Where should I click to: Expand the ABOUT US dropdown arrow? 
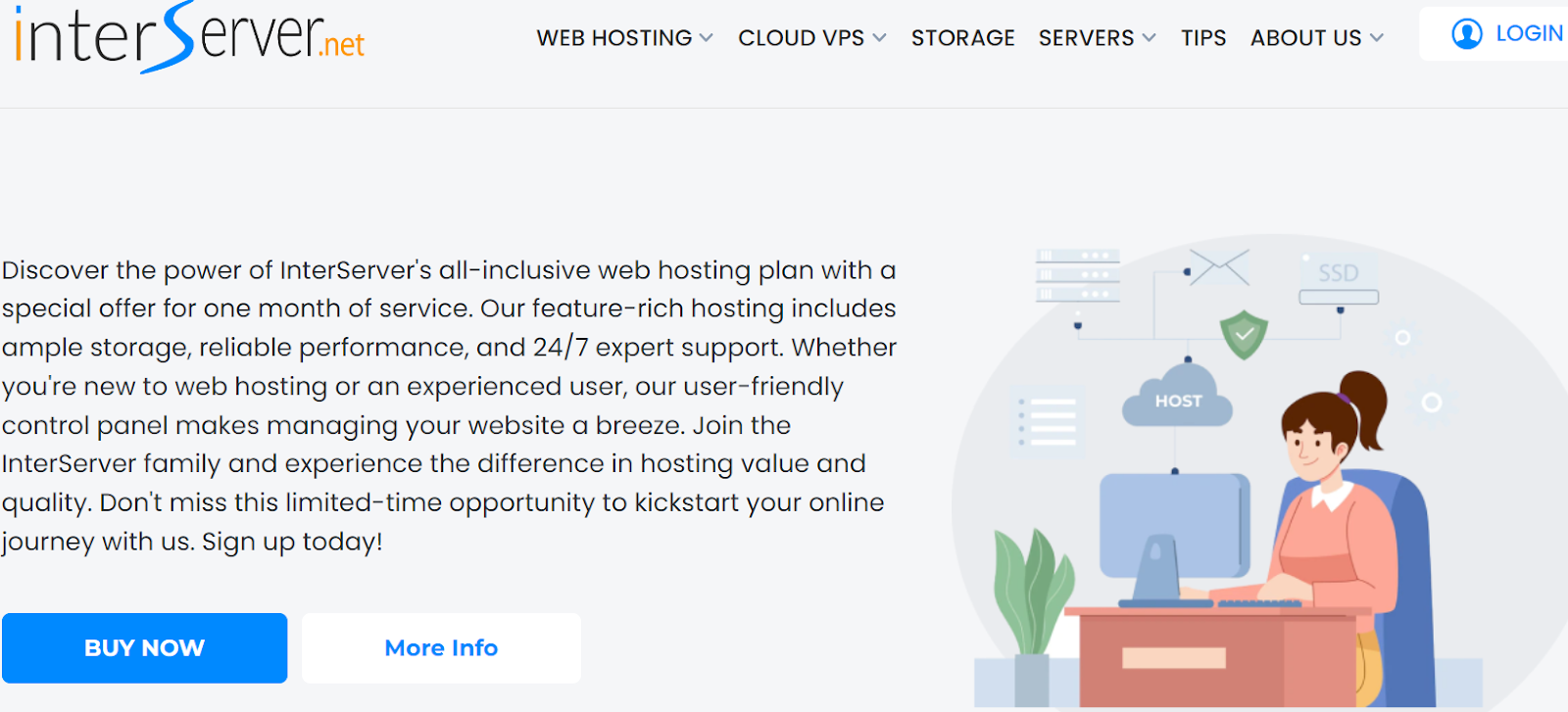pyautogui.click(x=1377, y=38)
